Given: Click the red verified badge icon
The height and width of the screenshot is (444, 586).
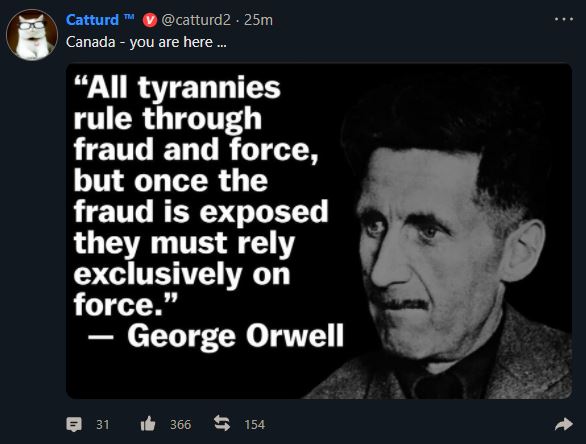Looking at the screenshot, I should click(149, 20).
